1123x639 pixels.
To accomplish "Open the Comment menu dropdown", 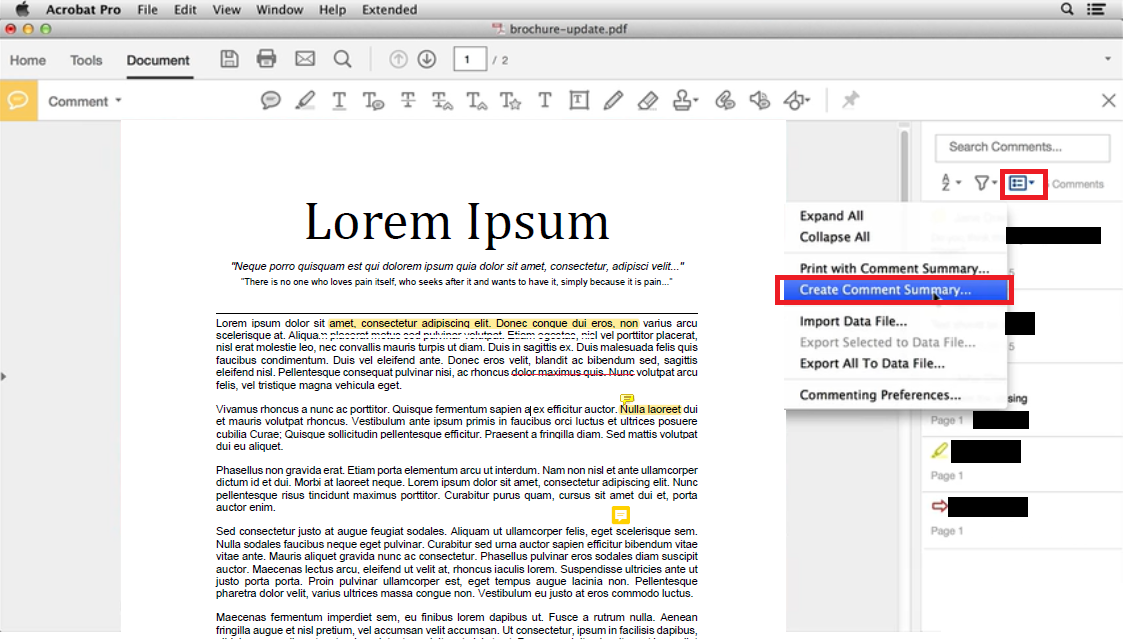I will (84, 100).
